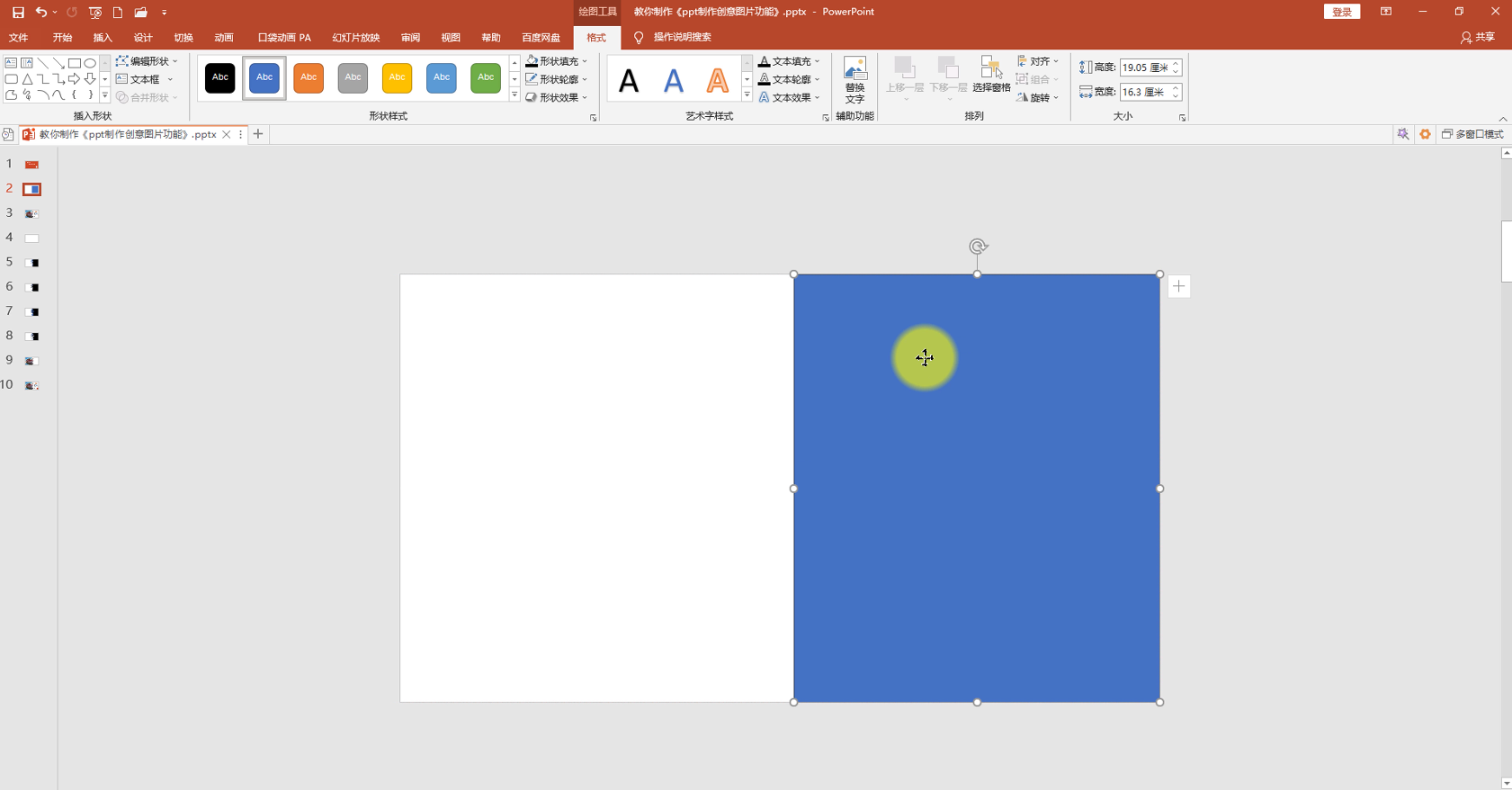Viewport: 1512px width, 790px height.
Task: Select the oval shape tool
Action: pyautogui.click(x=90, y=63)
